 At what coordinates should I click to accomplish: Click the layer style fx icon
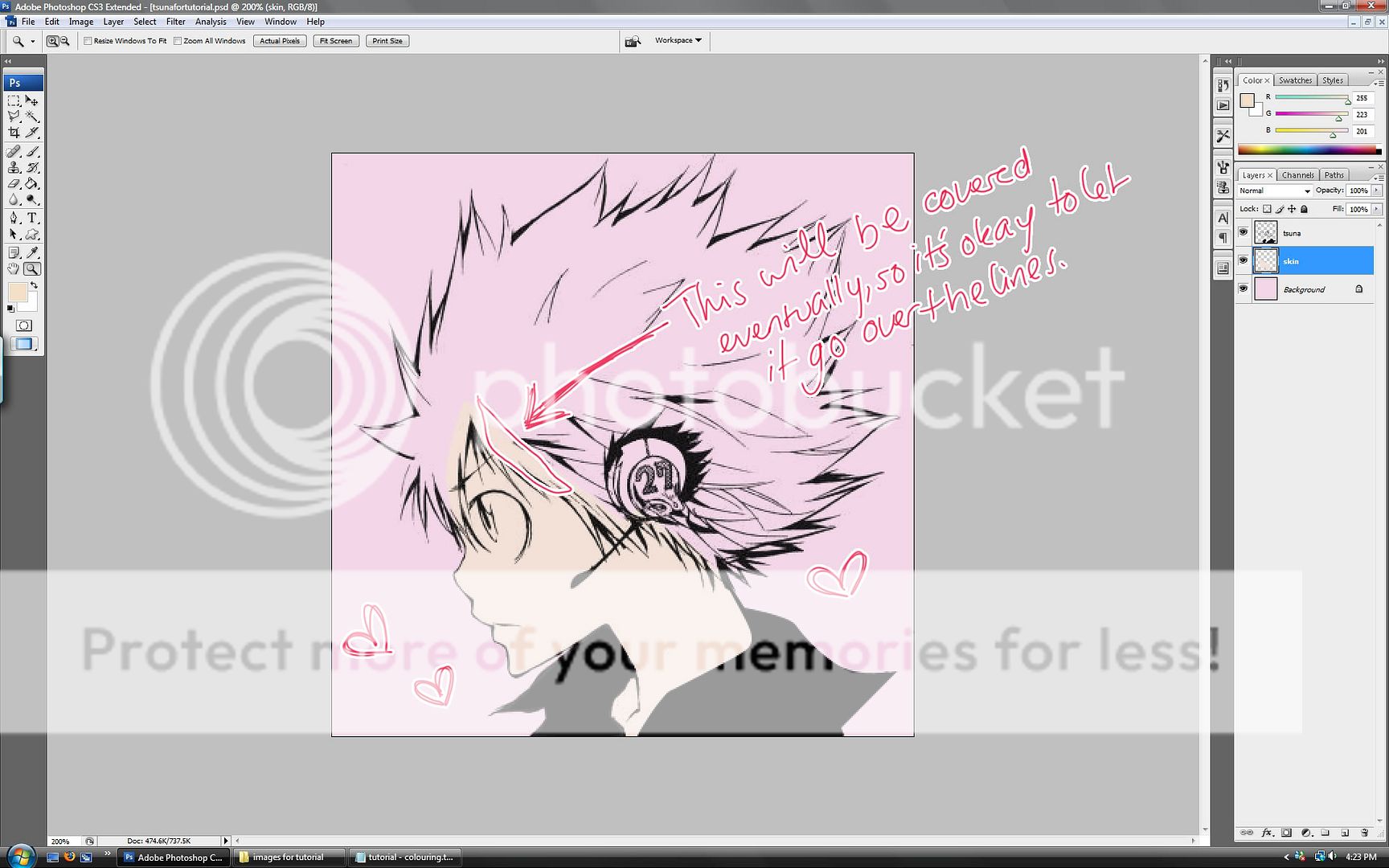point(1267,833)
